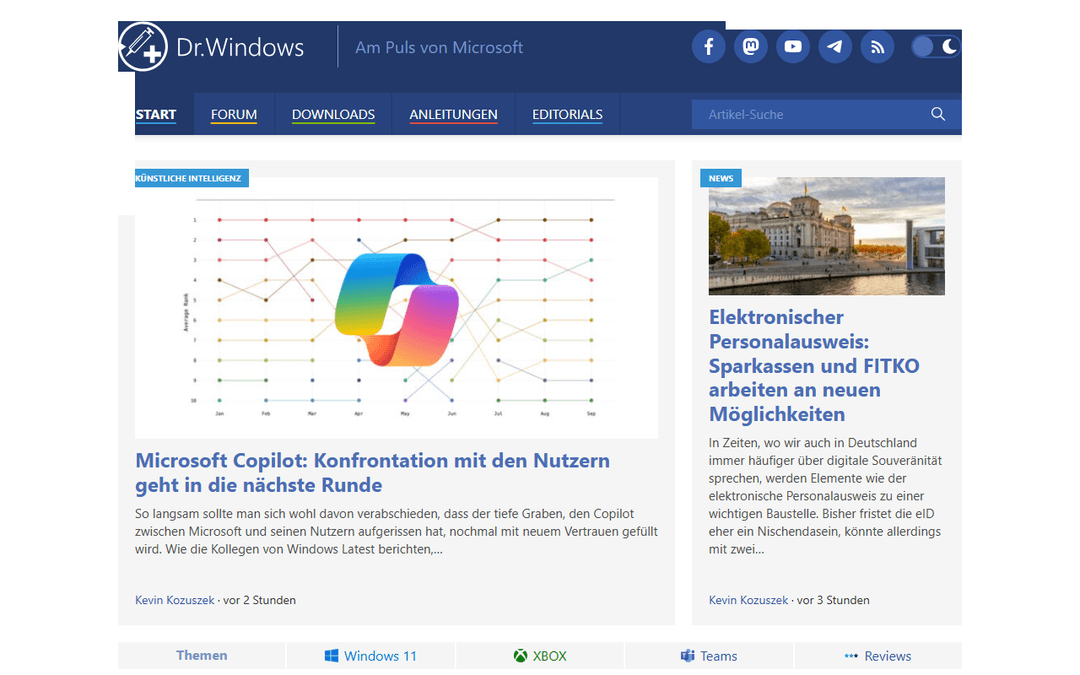Open author Kevin Kozuszek on Copilot article
1080x675 pixels.
[175, 600]
